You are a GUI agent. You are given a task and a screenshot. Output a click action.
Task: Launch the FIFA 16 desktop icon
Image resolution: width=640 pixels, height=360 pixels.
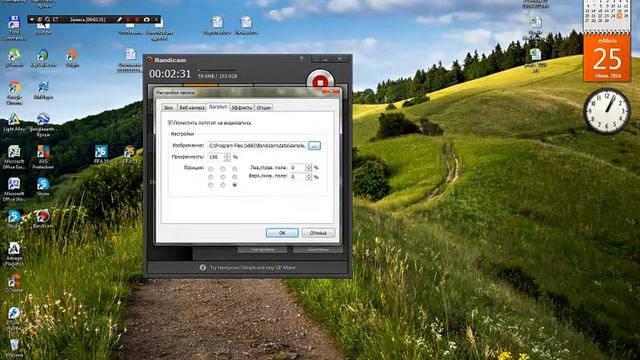coord(101,155)
